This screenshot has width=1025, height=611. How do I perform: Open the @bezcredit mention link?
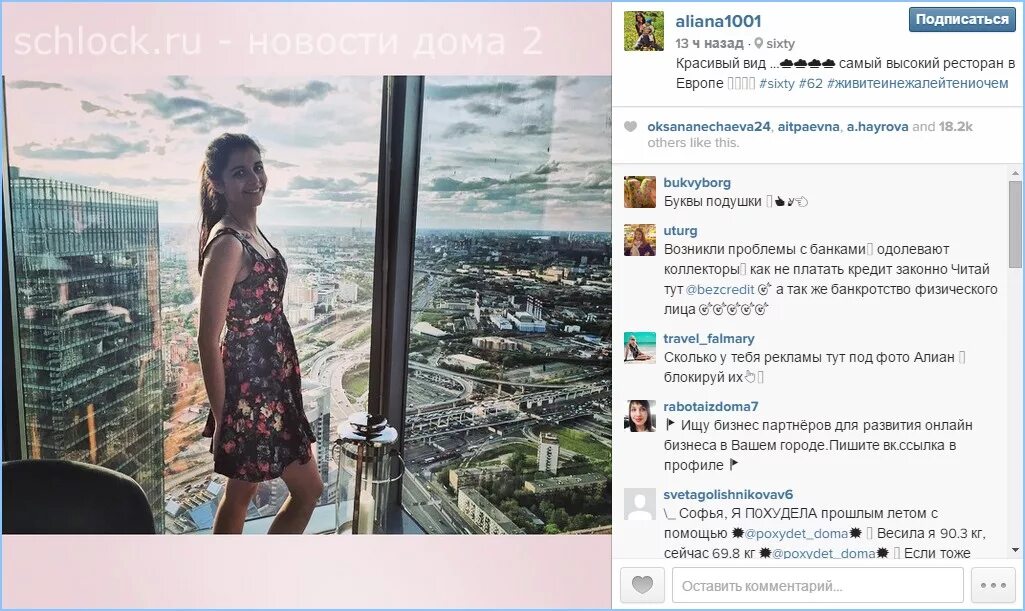(720, 289)
